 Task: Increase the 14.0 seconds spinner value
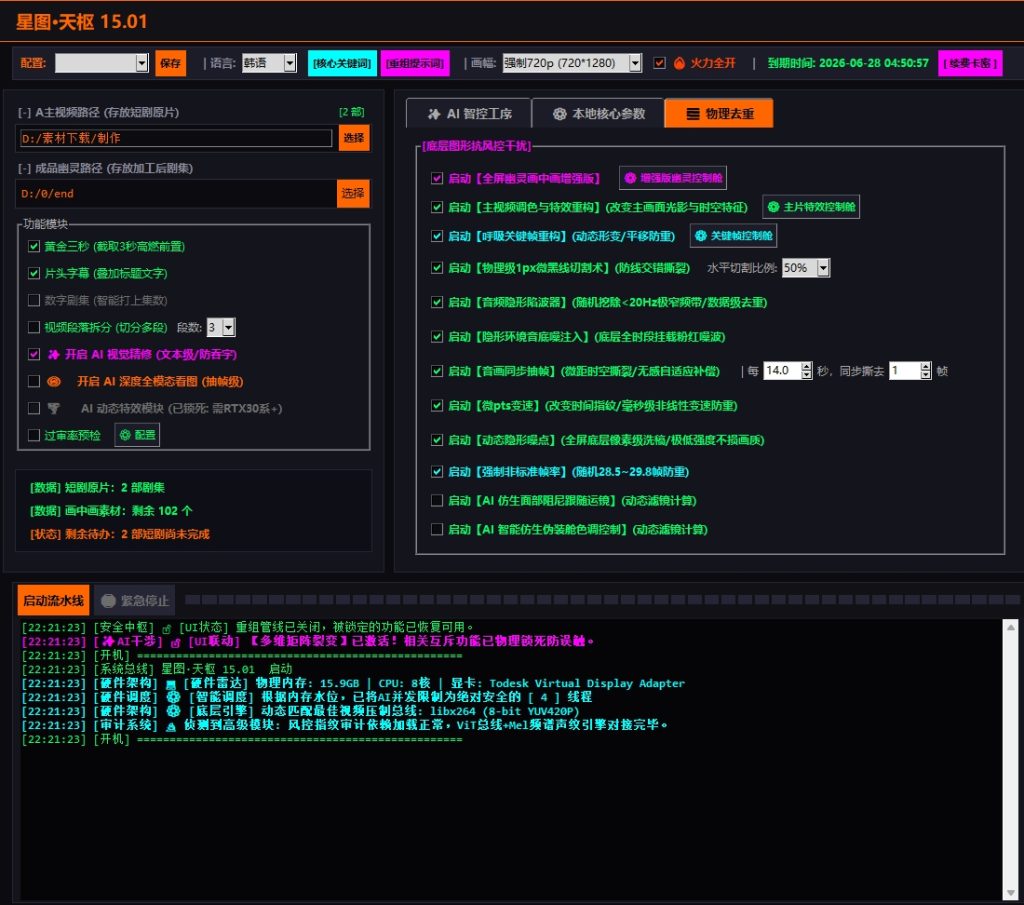click(807, 366)
